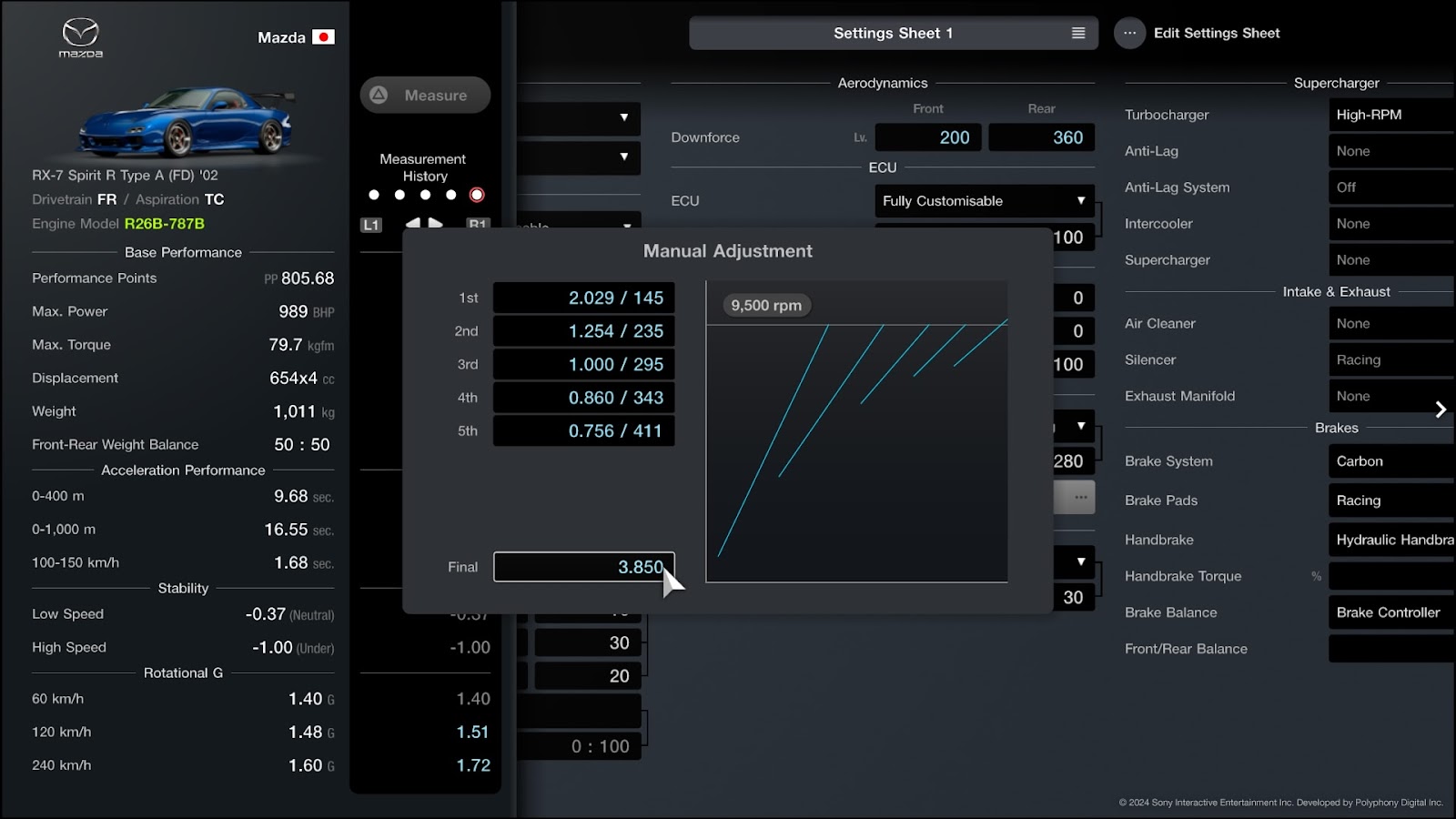Viewport: 1456px width, 819px height.
Task: Open the Silencer Racing dropdown
Action: click(1391, 360)
